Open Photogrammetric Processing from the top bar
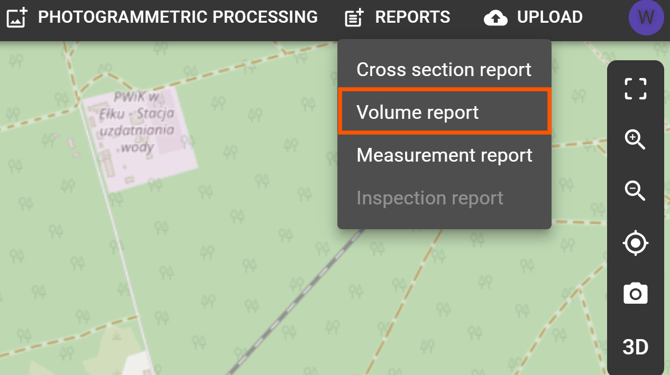The height and width of the screenshot is (375, 670). (x=178, y=18)
